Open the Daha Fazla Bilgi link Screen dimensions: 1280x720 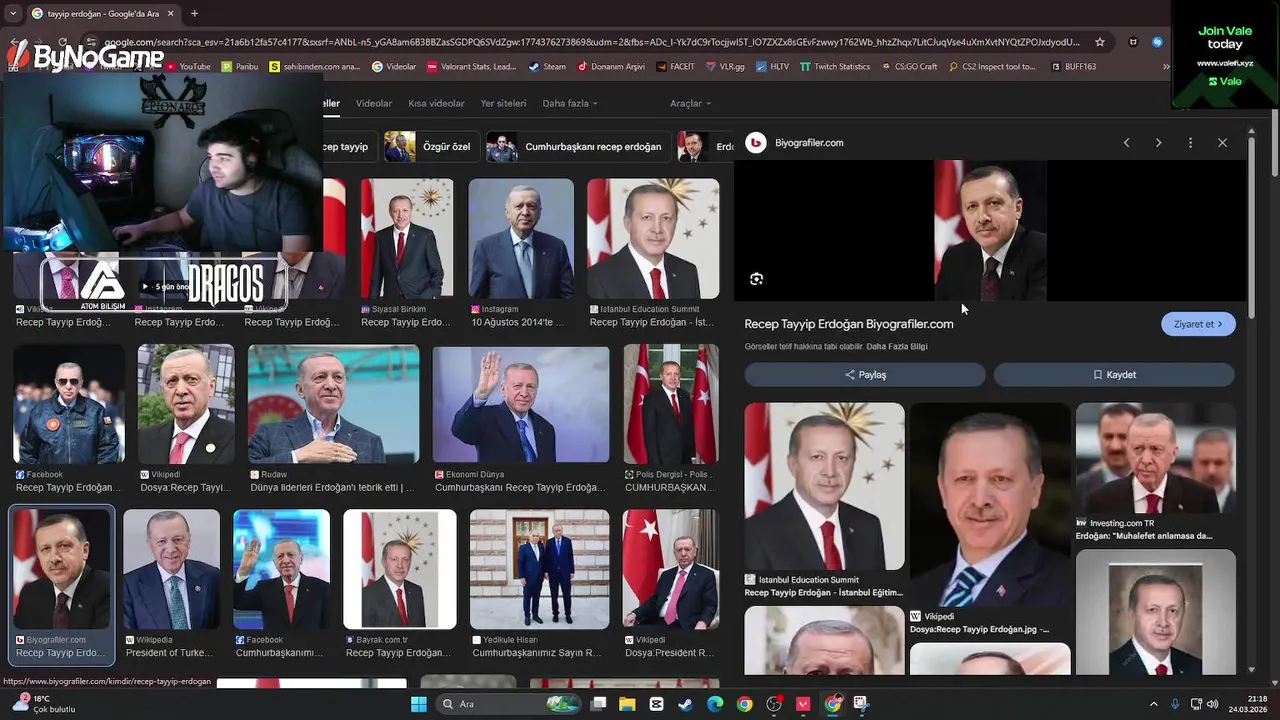(x=897, y=346)
